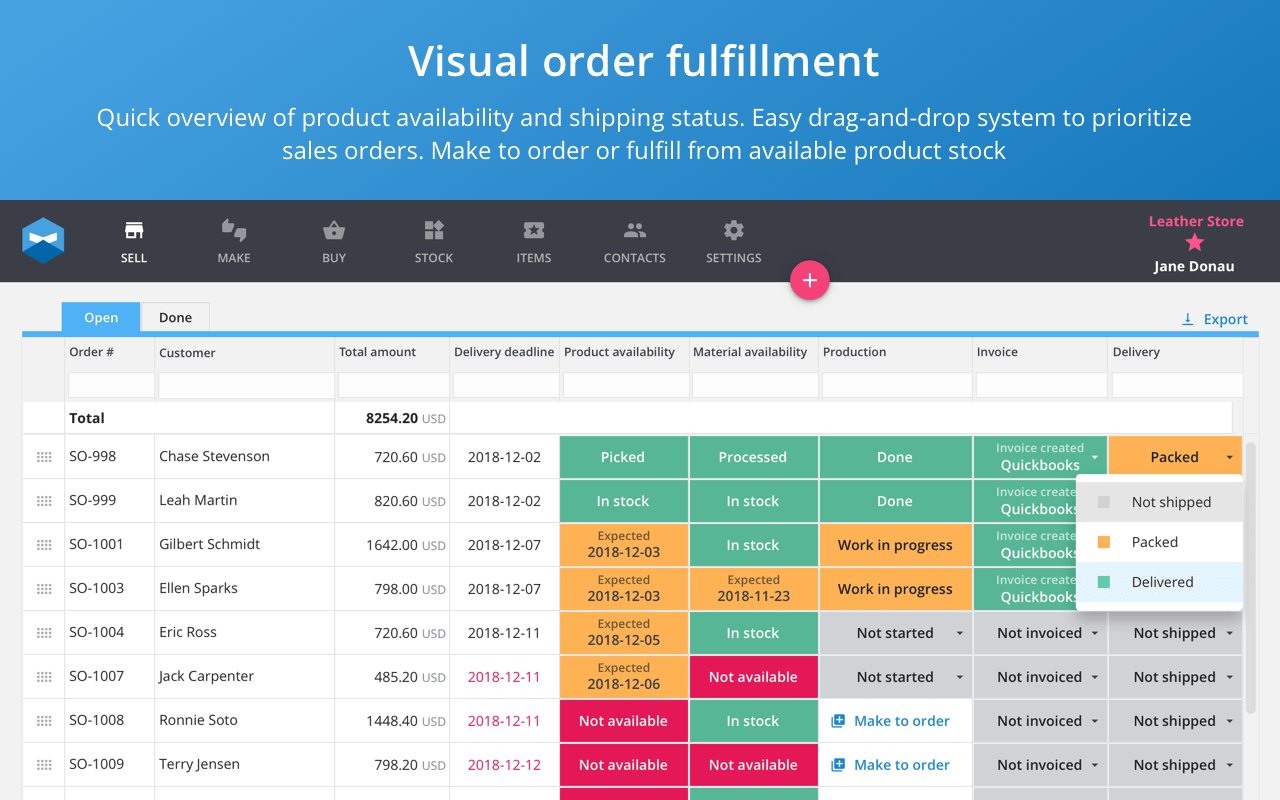This screenshot has height=800, width=1280.
Task: Open the Buy basket icon
Action: coord(334,231)
